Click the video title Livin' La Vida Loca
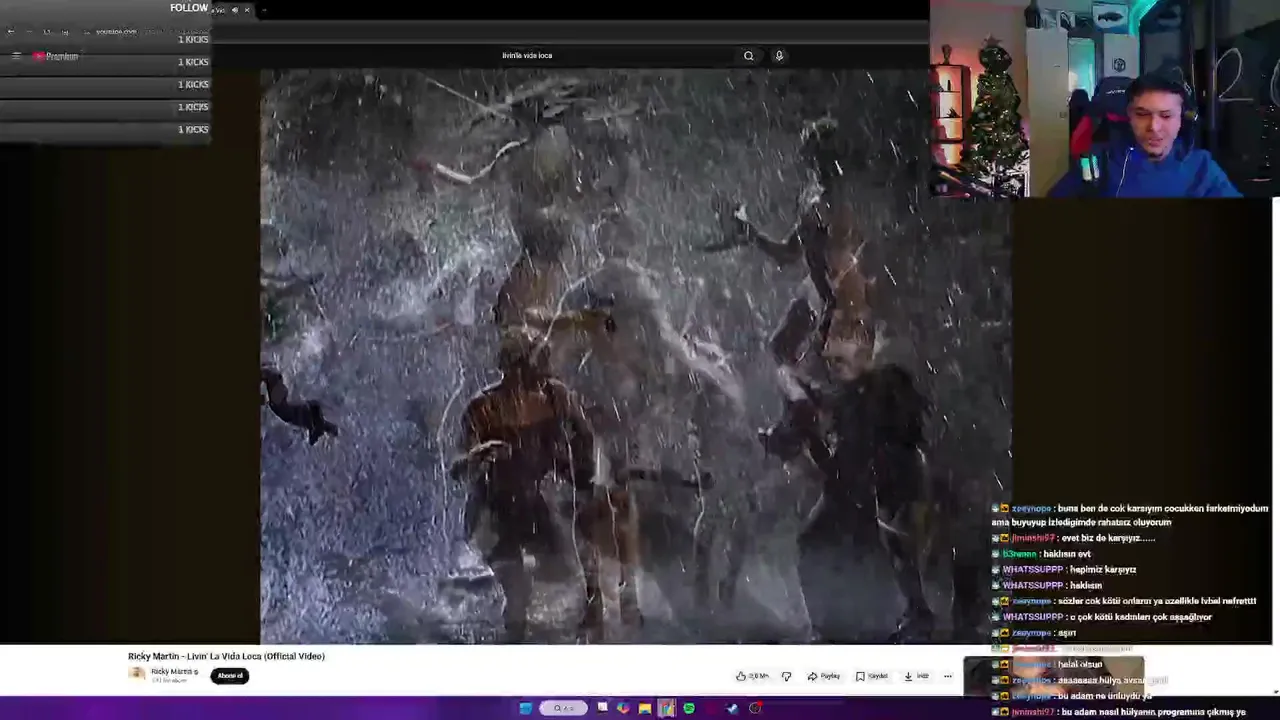This screenshot has height=720, width=1280. click(x=226, y=656)
